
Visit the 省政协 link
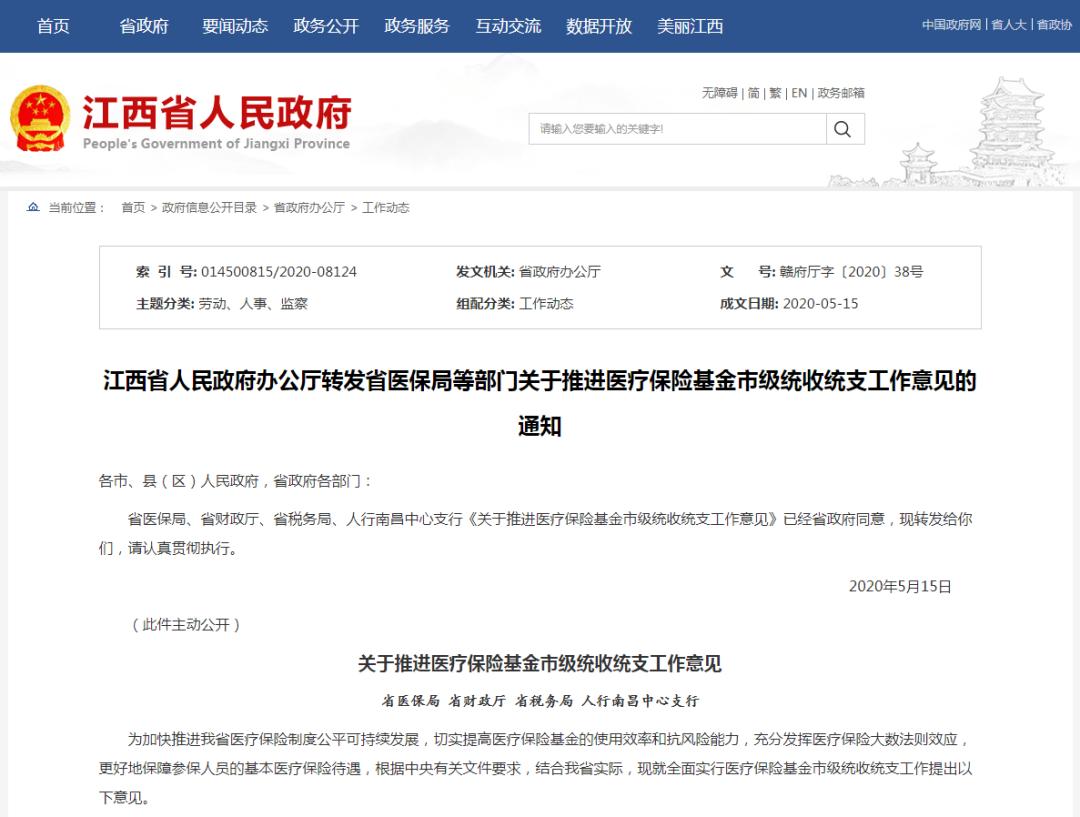pos(1054,25)
